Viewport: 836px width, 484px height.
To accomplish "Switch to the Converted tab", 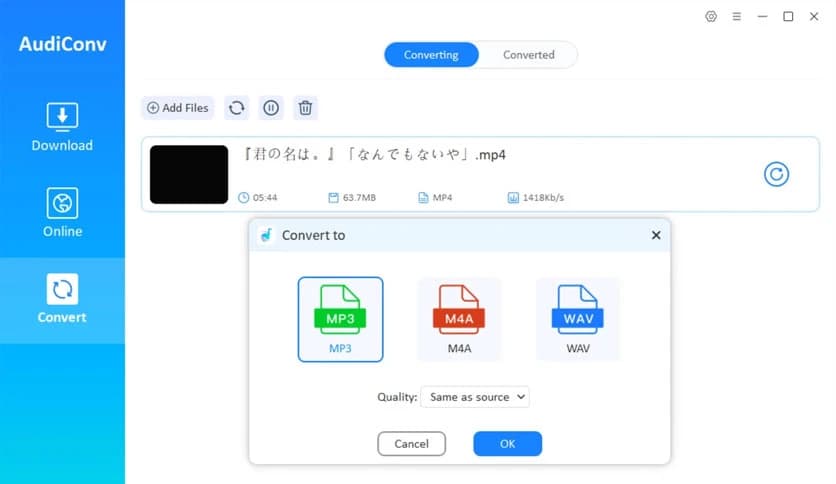I will pos(528,55).
